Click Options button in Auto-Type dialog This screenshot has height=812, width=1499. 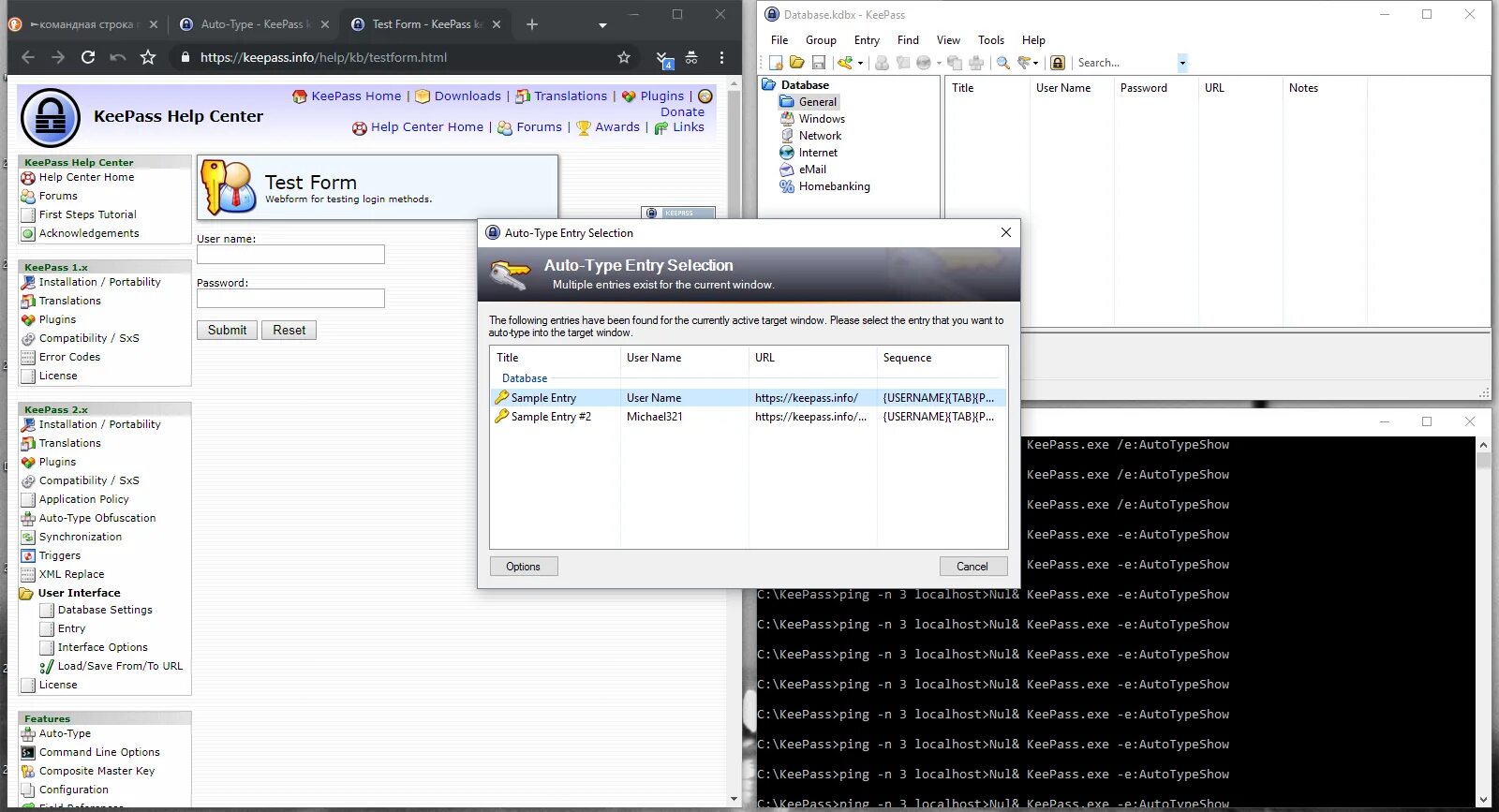(x=524, y=567)
